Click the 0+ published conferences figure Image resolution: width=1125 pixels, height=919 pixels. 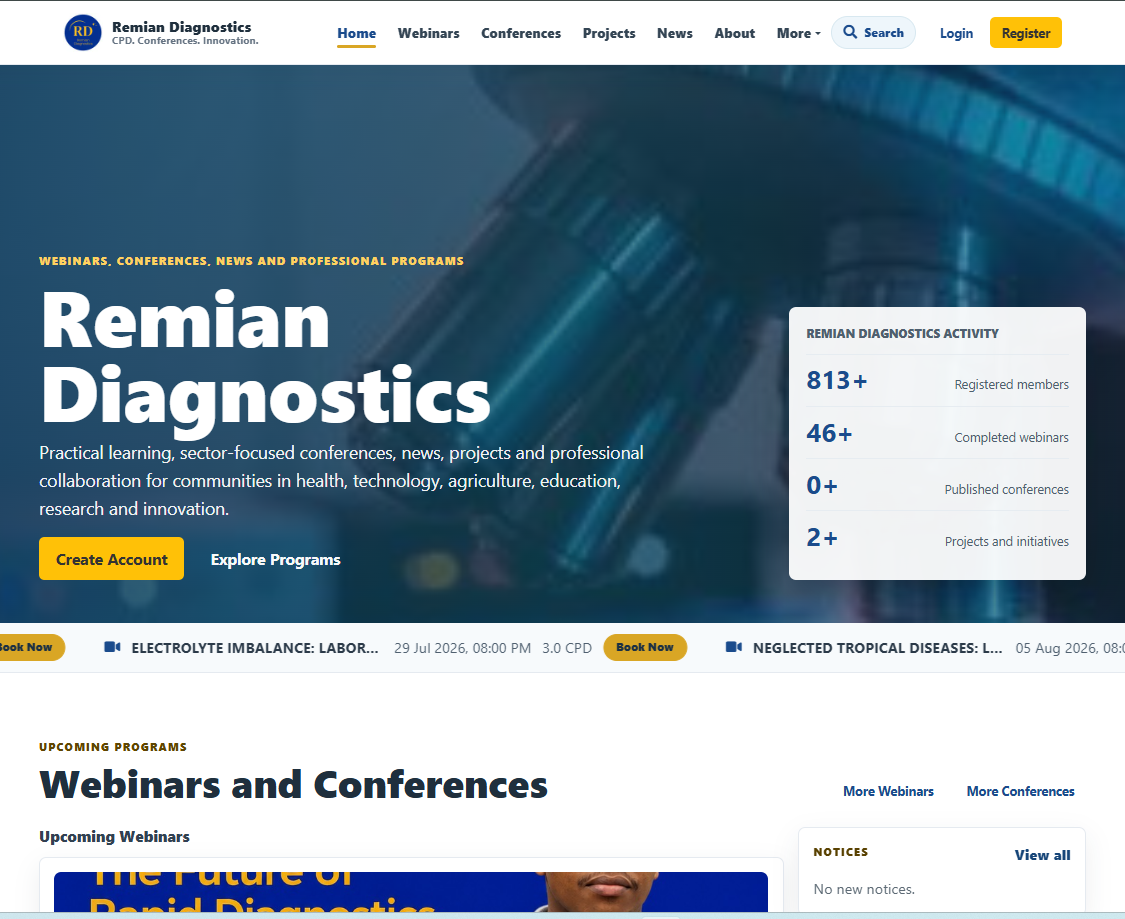[x=822, y=486]
